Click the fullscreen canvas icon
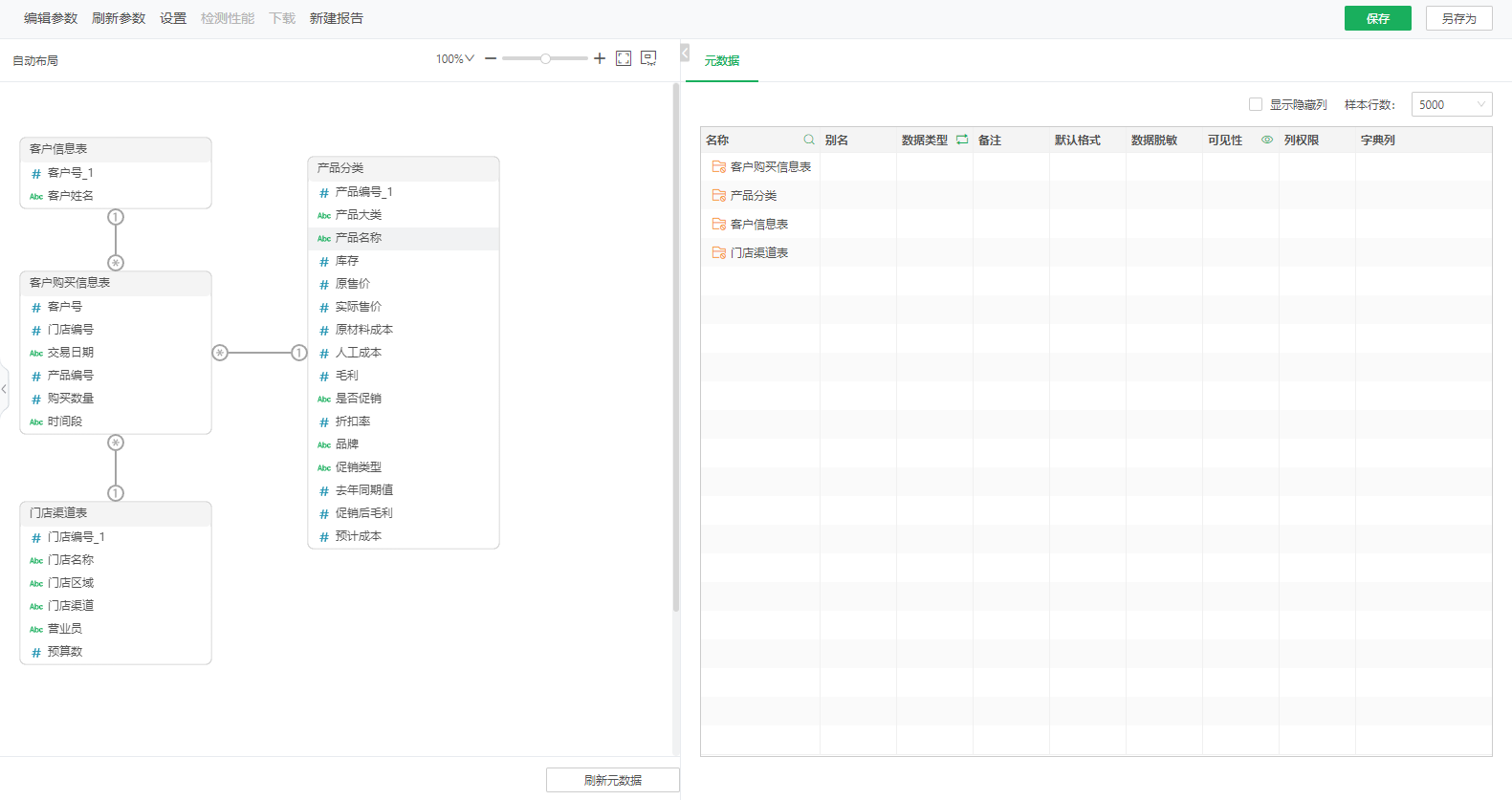Screen dimensions: 1512x800 point(624,58)
